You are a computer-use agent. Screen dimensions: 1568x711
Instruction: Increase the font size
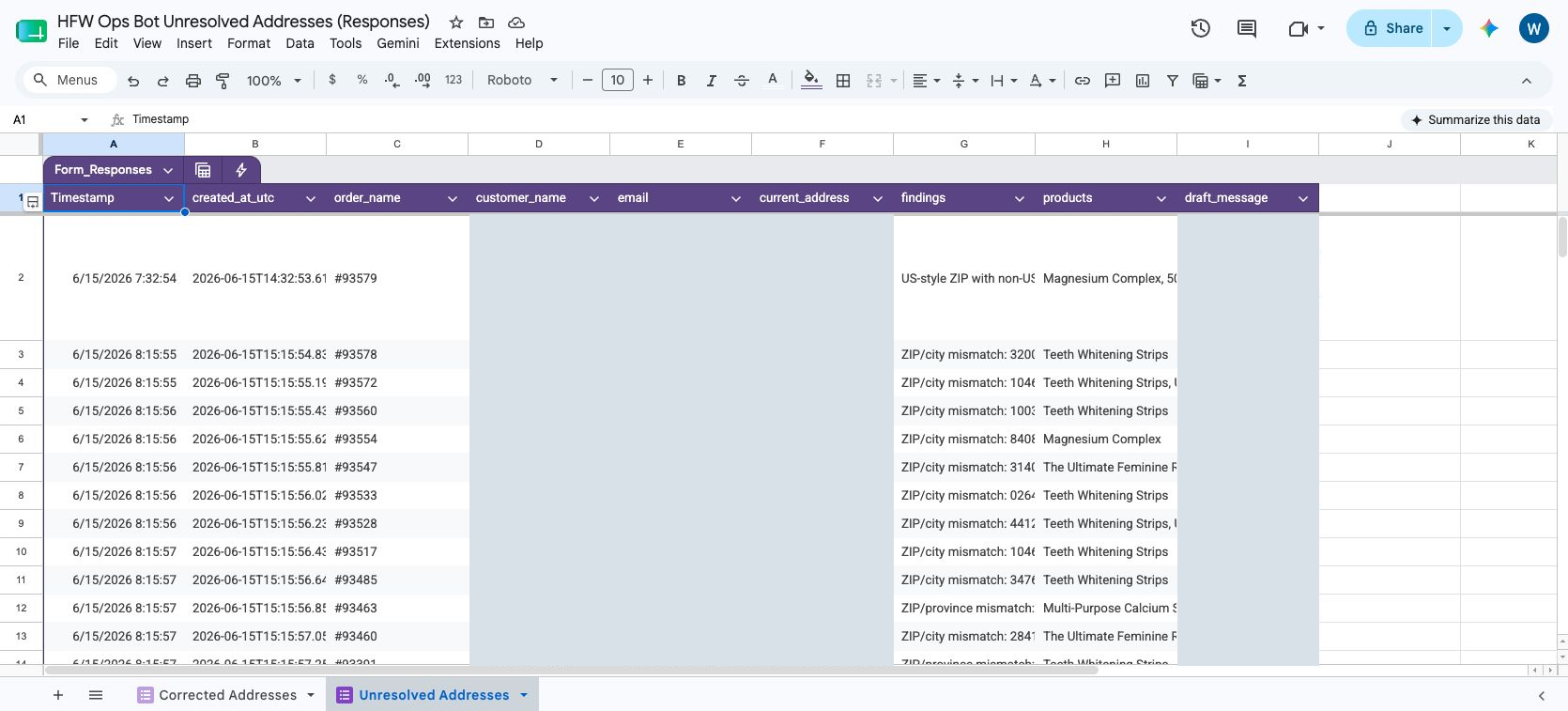648,81
